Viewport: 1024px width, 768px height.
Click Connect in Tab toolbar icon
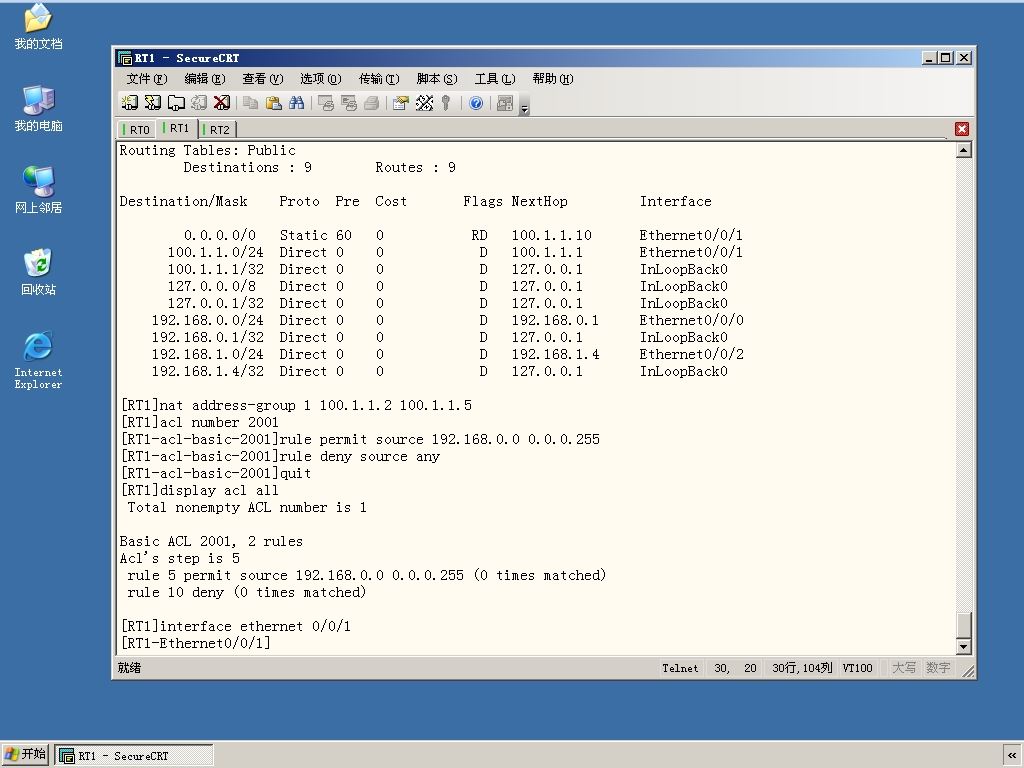(176, 103)
